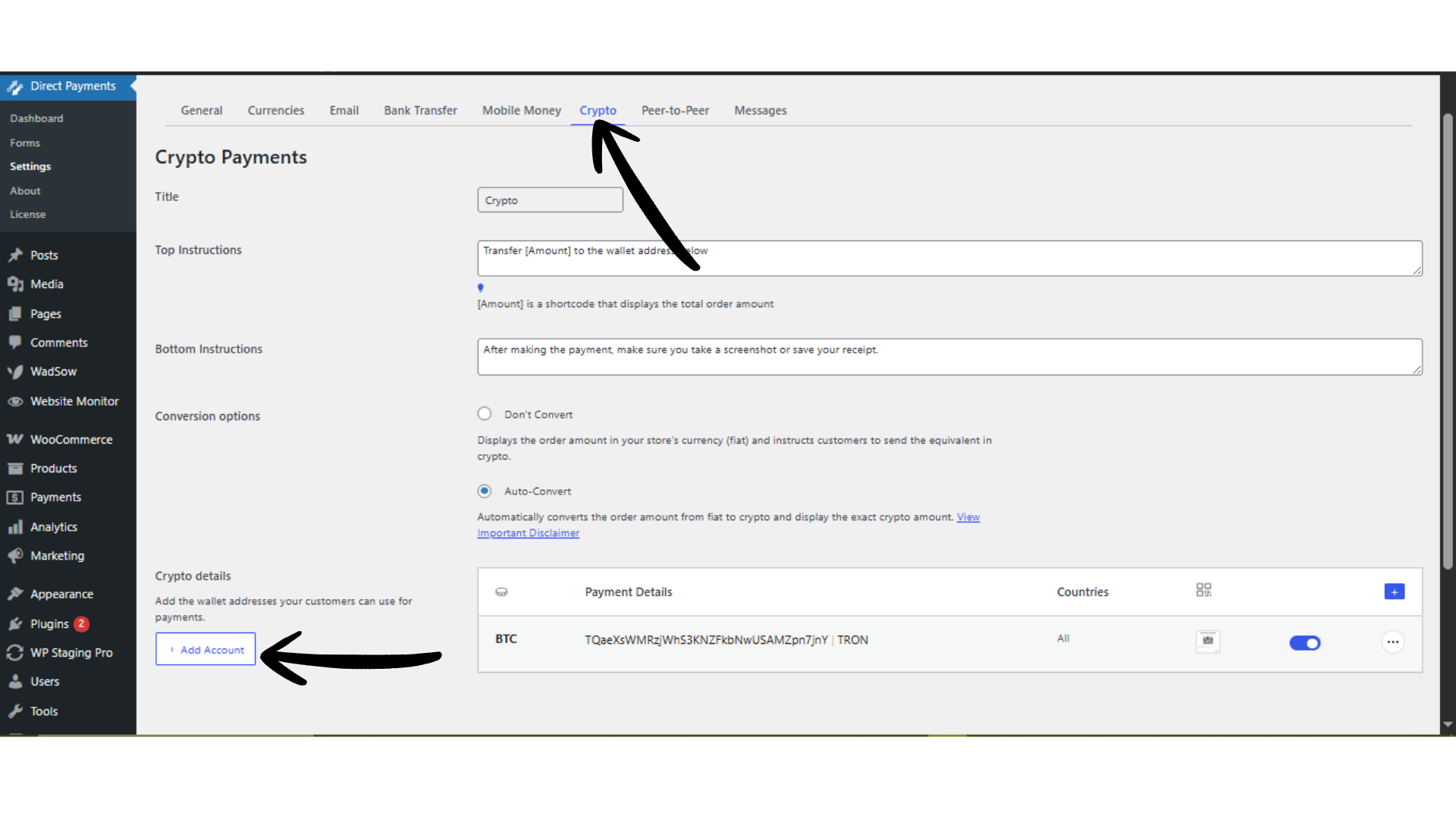Open the BTC row QR code thumbnail

(x=1207, y=641)
